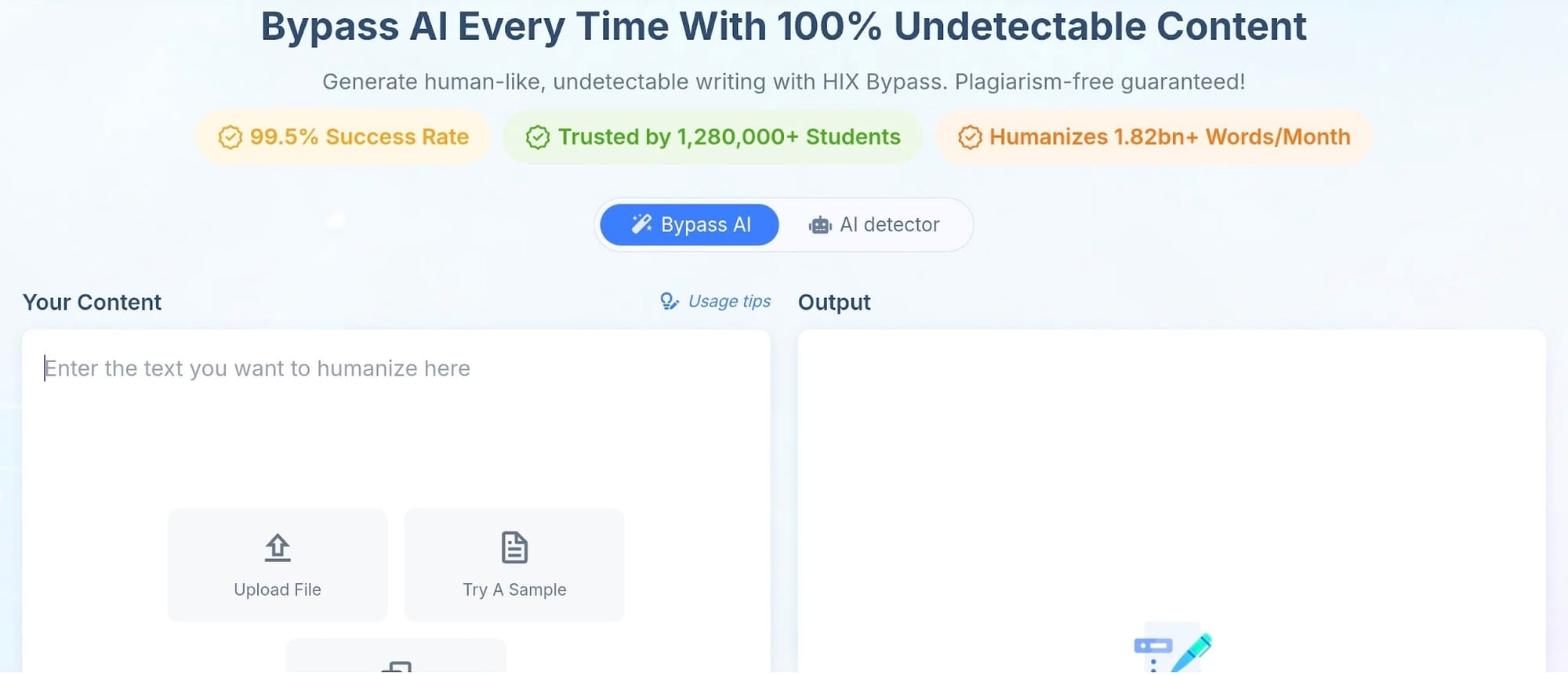The width and height of the screenshot is (1568, 675).
Task: Click the document icon above Try A Sample
Action: point(514,547)
